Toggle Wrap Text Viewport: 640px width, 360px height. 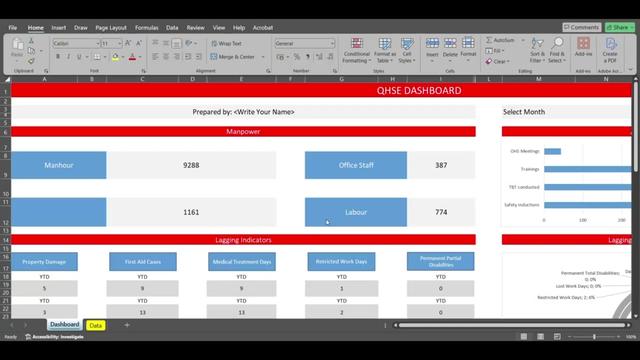(x=227, y=43)
